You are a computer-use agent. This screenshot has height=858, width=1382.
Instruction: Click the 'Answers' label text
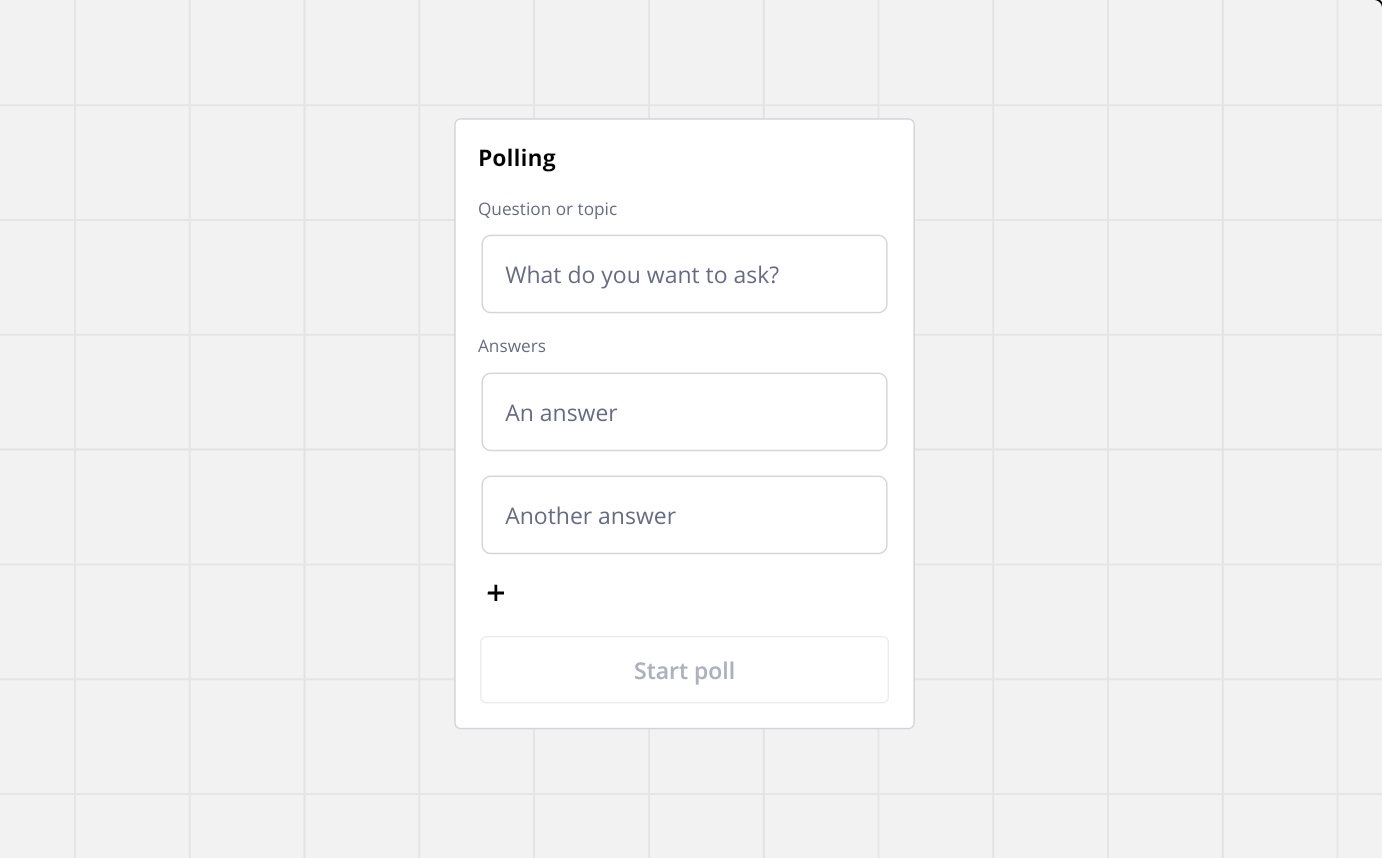(512, 346)
